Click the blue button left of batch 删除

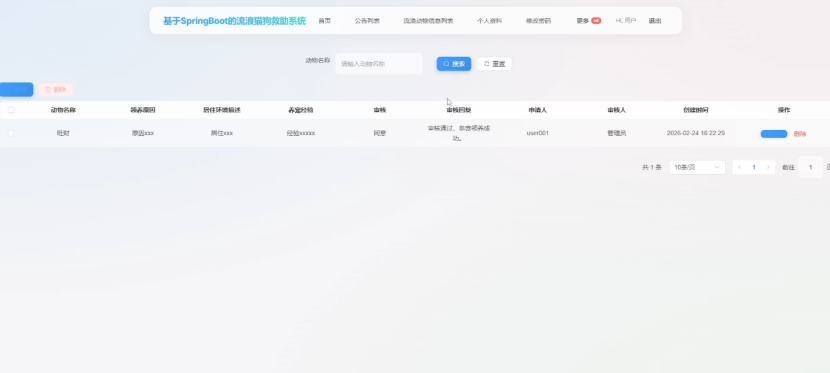16,90
